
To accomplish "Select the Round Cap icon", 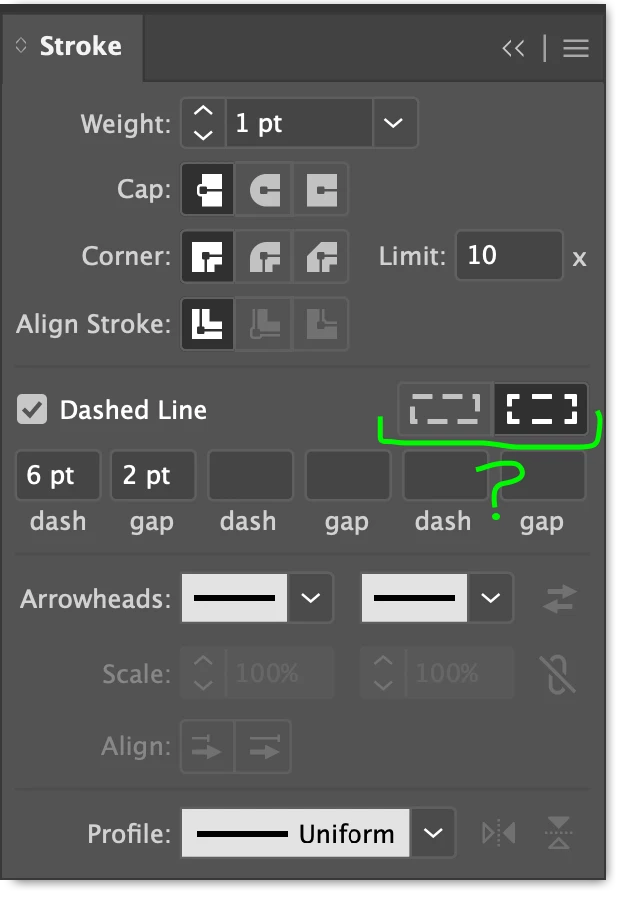I will 264,189.
